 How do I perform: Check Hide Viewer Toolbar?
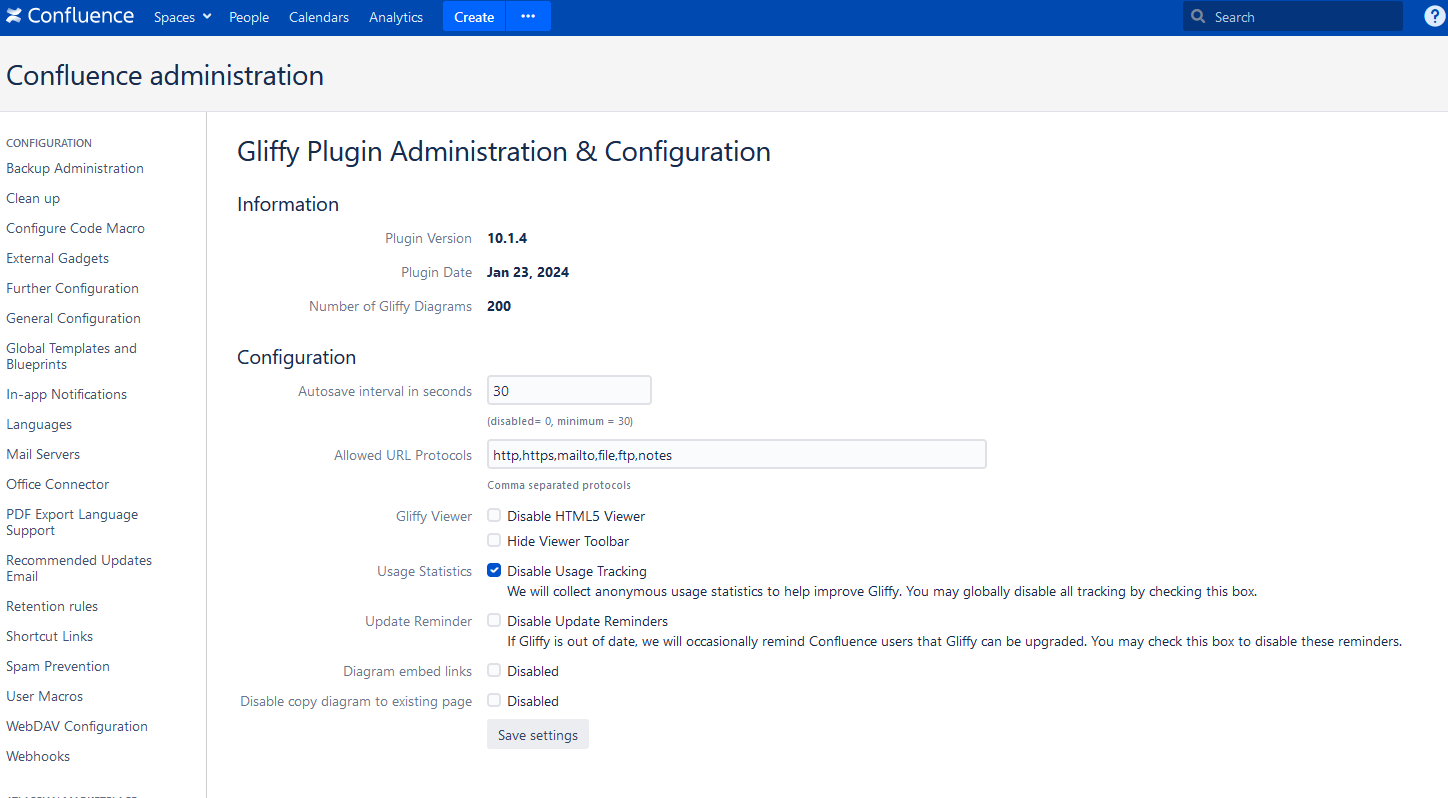(494, 541)
